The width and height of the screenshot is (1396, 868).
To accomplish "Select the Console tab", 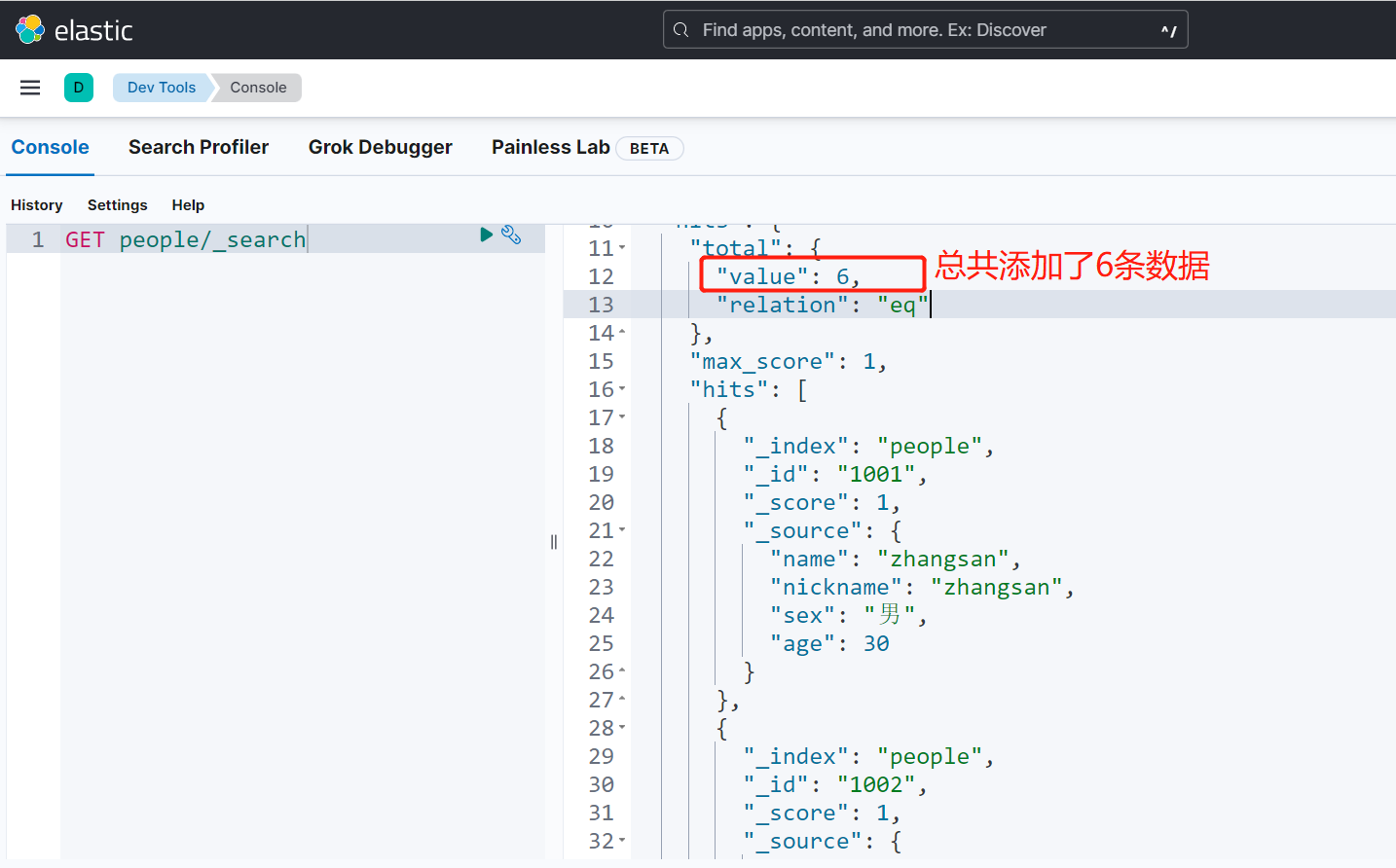I will pos(51,147).
